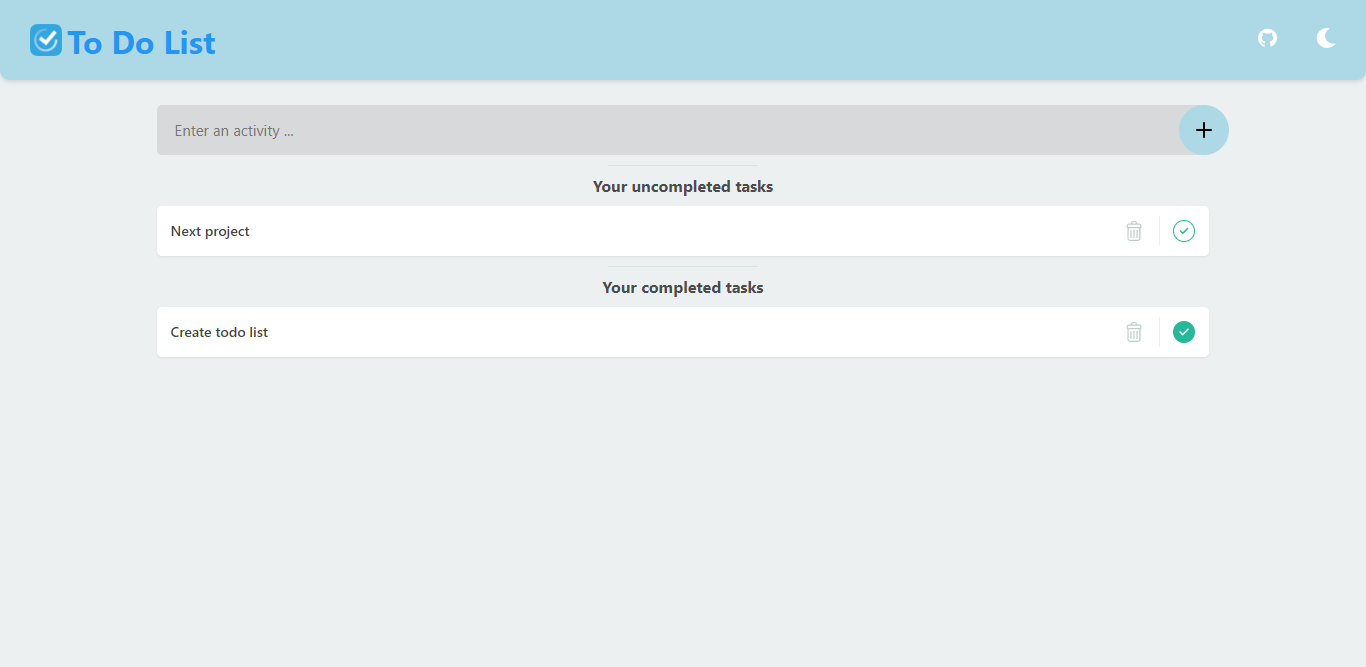1366x667 pixels.
Task: Click the blue checkmark logo icon
Action: click(x=46, y=40)
